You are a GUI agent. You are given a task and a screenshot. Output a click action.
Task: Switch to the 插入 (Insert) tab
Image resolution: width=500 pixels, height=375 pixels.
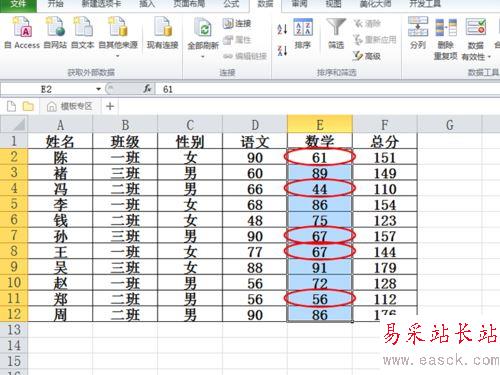[147, 4]
